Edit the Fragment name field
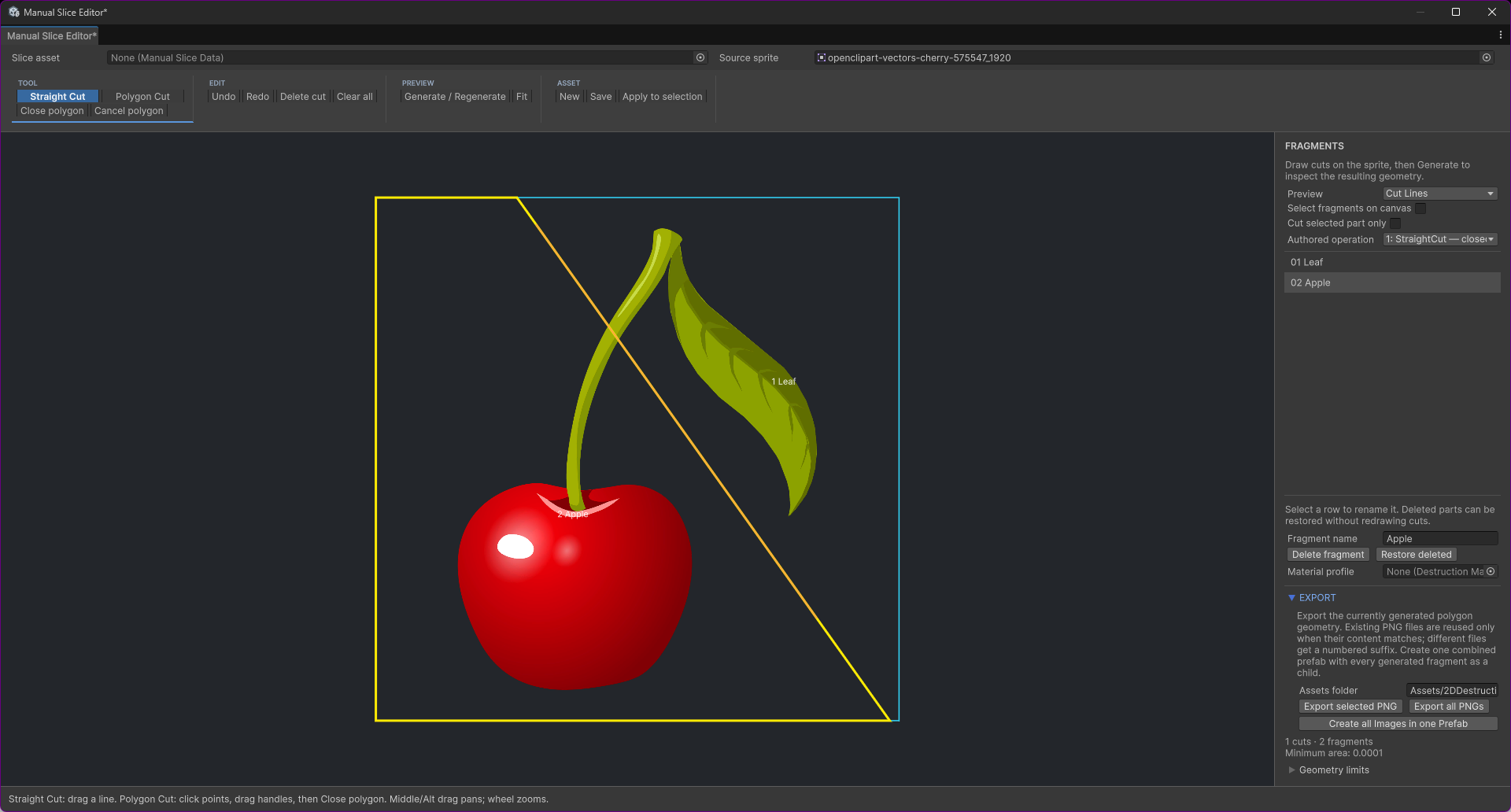This screenshot has width=1511, height=812. coord(1440,539)
